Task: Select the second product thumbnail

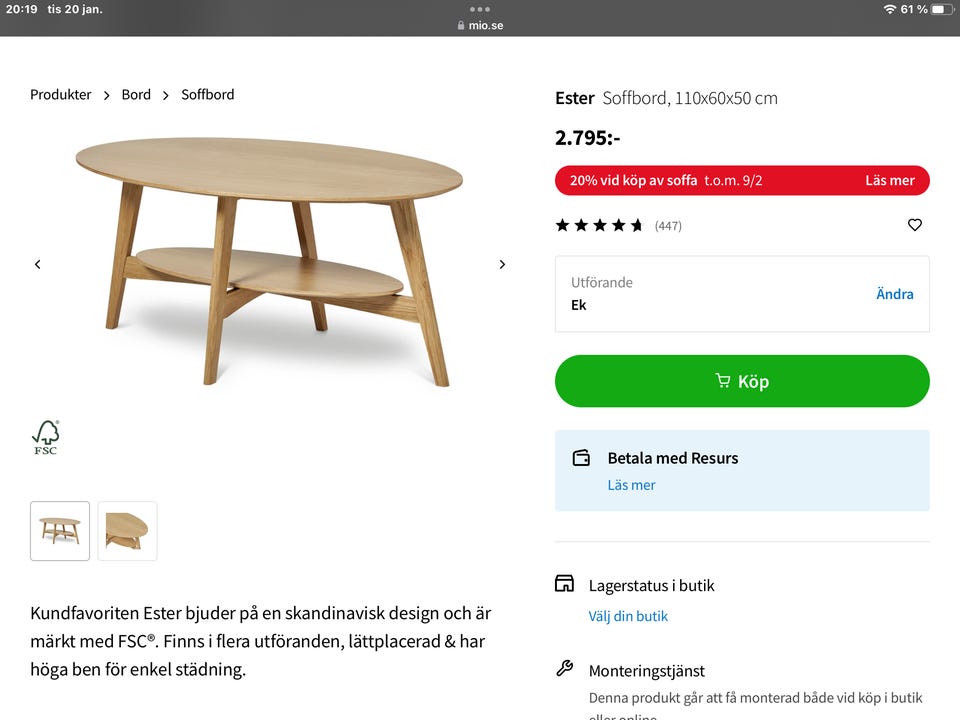Action: (x=127, y=531)
